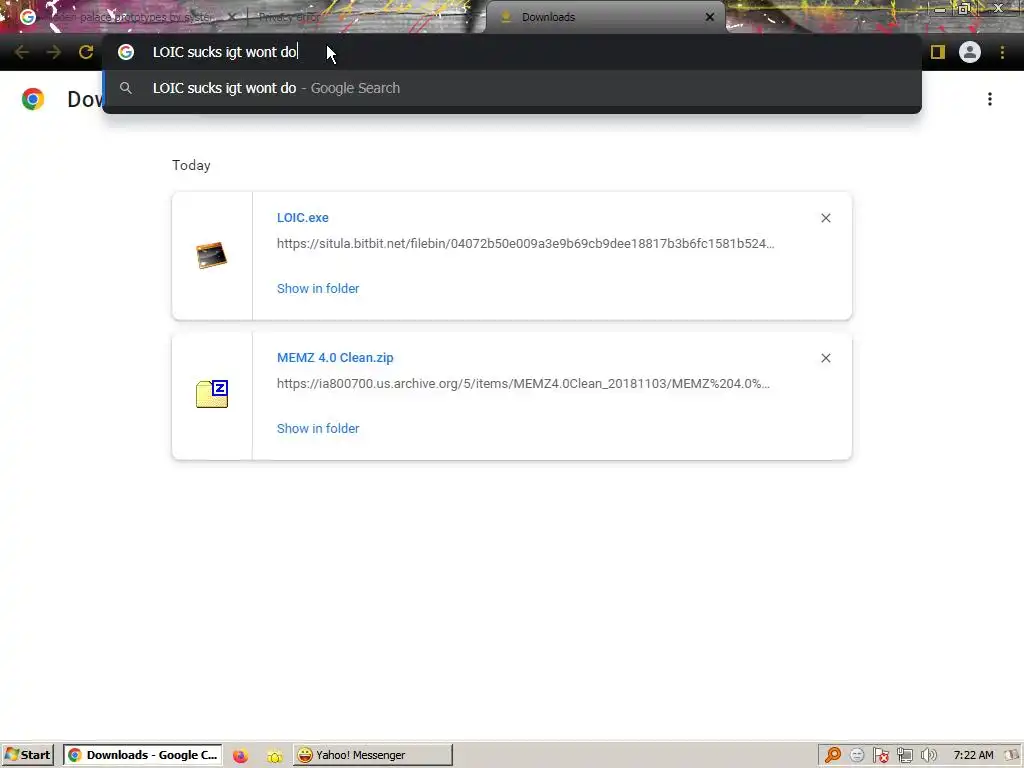The height and width of the screenshot is (768, 1024).
Task: Show MEMZ 4.0 Clean.zip in folder
Action: (318, 428)
